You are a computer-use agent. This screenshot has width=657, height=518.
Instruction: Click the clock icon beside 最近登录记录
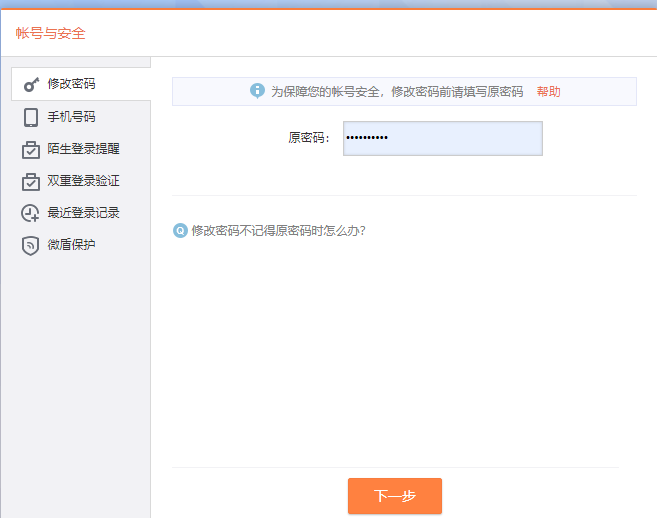point(30,213)
